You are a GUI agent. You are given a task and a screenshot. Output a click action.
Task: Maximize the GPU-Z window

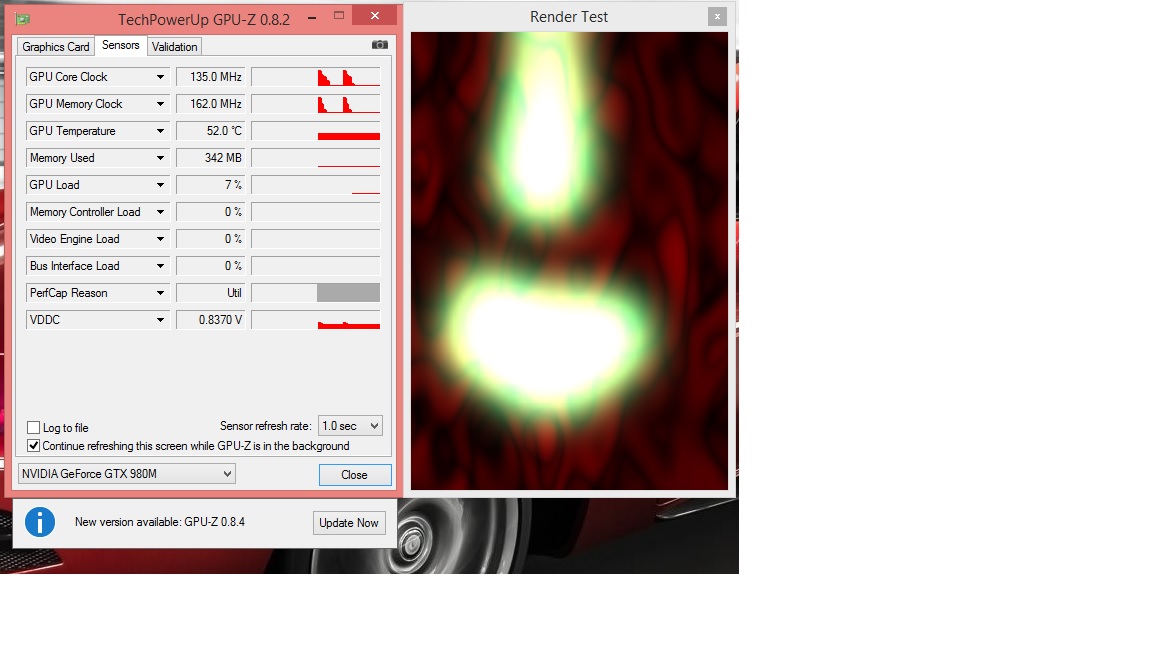(339, 15)
